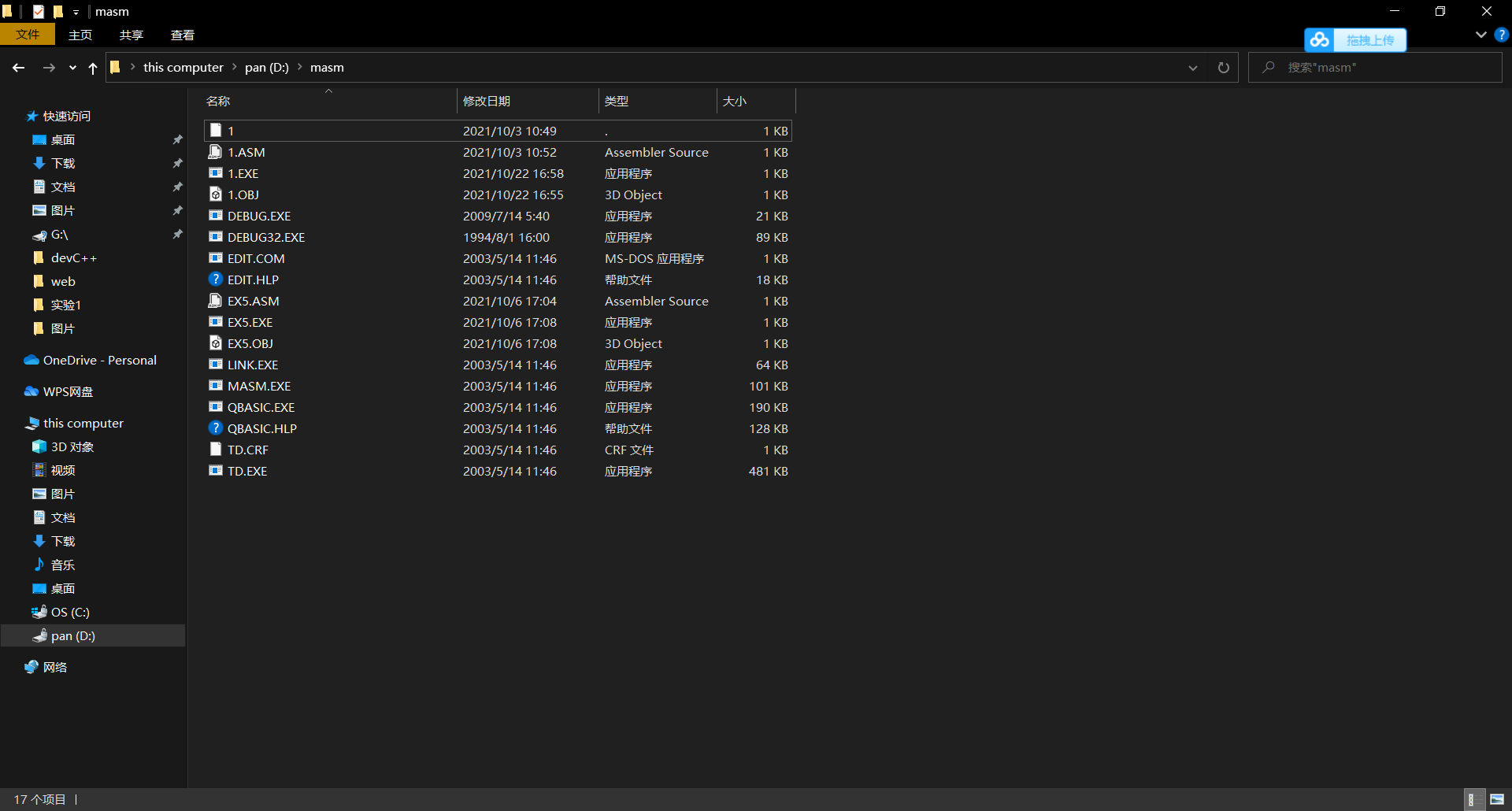Select G:\ drive in quick access
This screenshot has height=811, width=1512.
coord(60,235)
